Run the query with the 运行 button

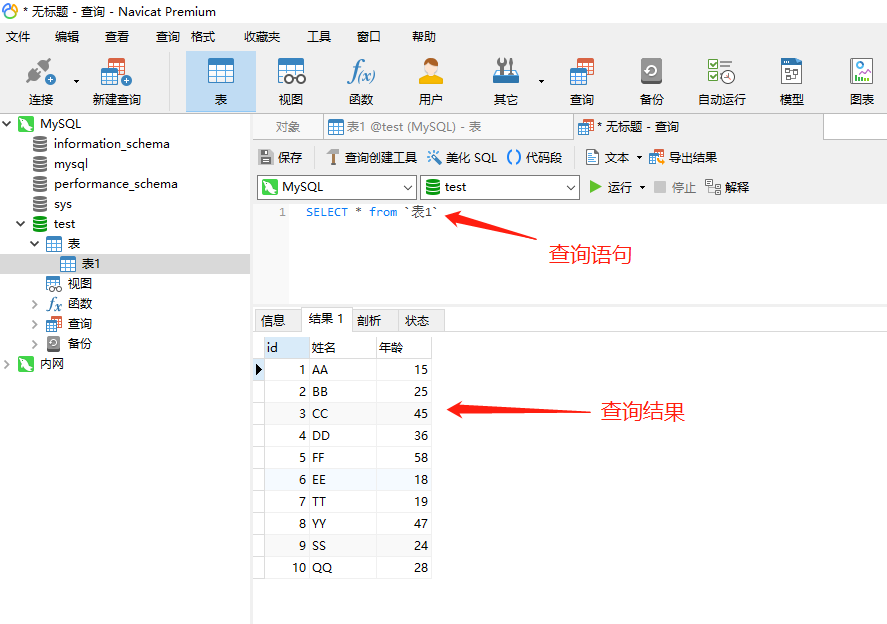610,187
